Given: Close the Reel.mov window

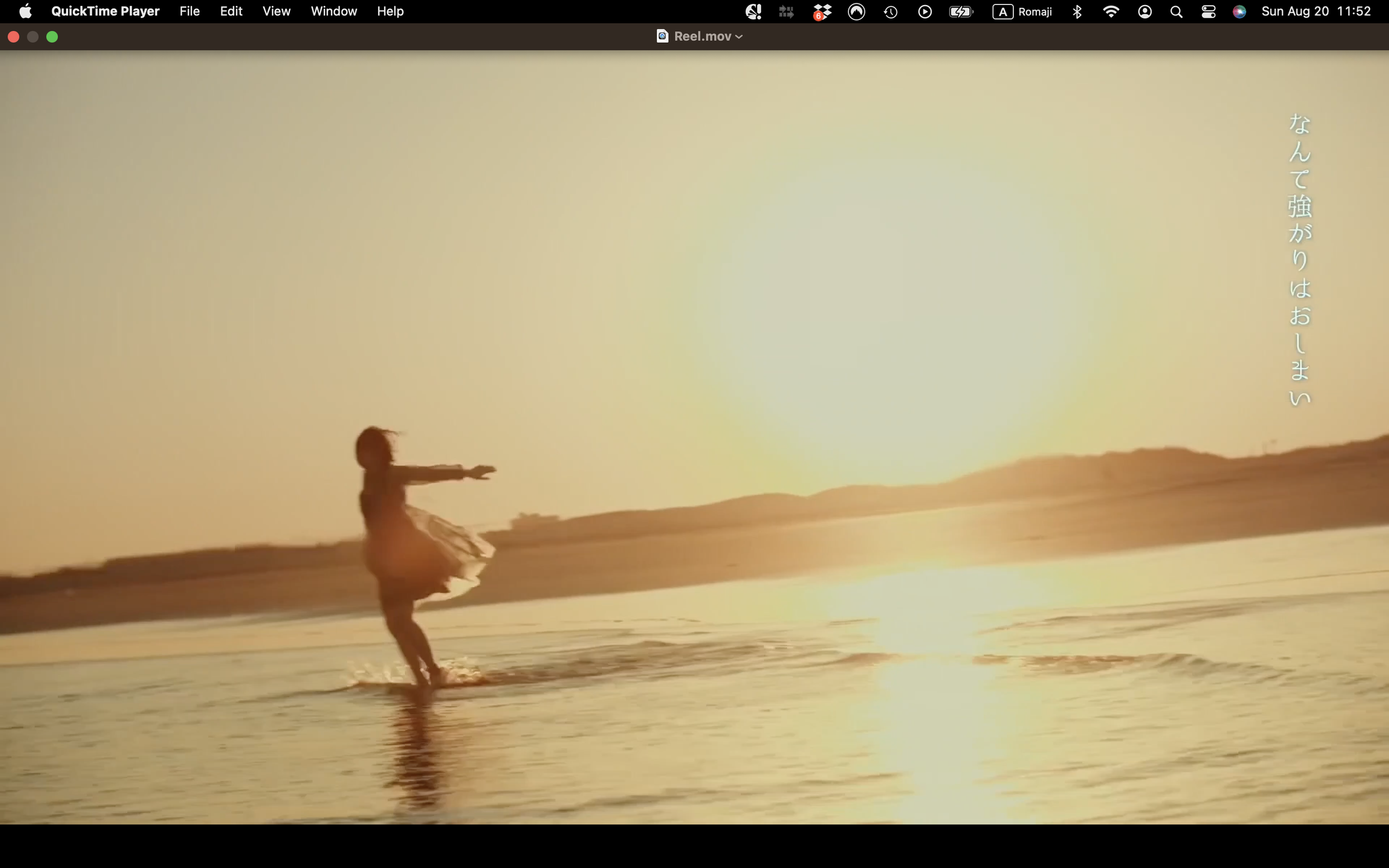Looking at the screenshot, I should (x=14, y=37).
